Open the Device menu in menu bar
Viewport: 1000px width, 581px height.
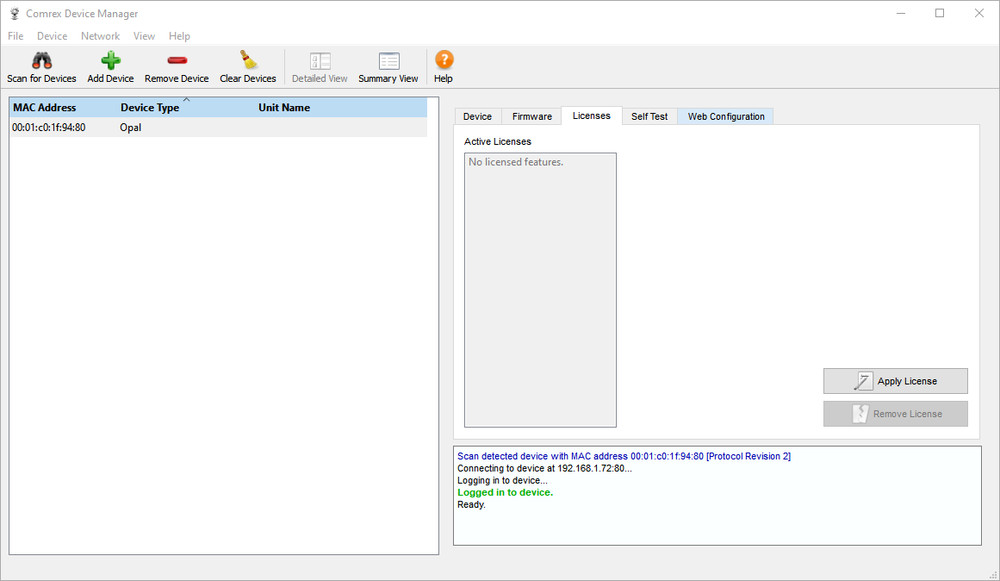52,36
